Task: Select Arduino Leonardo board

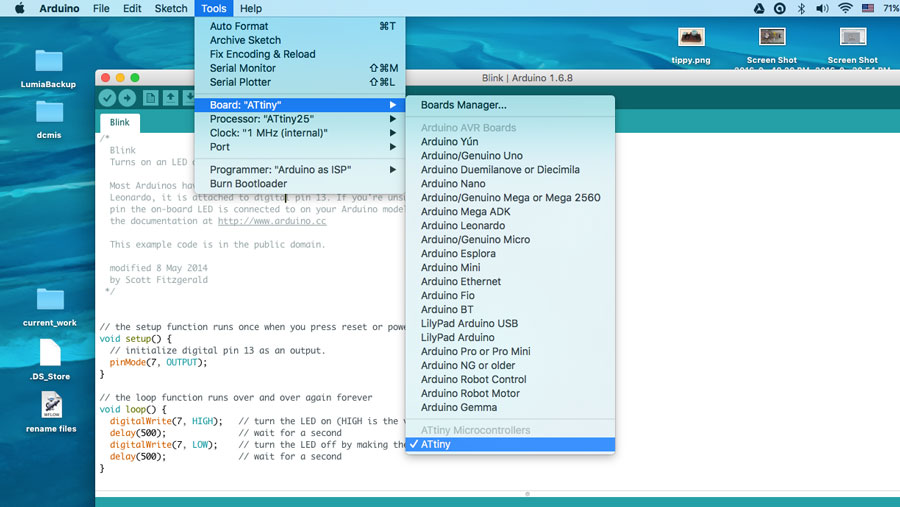Action: [510, 226]
